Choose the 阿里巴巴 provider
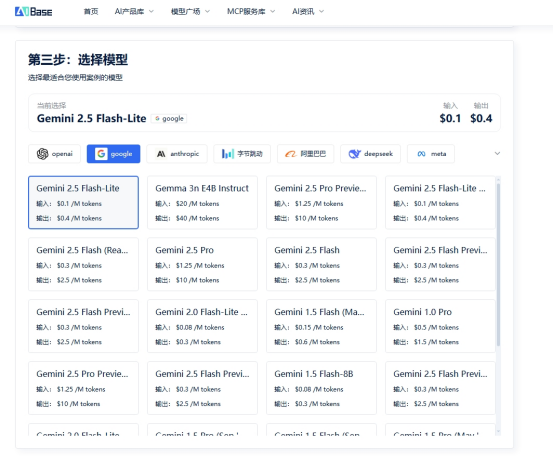The height and width of the screenshot is (458, 554). click(x=306, y=154)
